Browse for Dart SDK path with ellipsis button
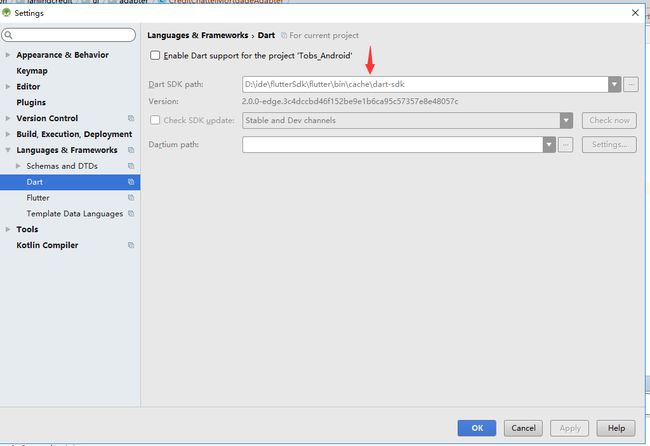The width and height of the screenshot is (650, 446). click(x=631, y=85)
